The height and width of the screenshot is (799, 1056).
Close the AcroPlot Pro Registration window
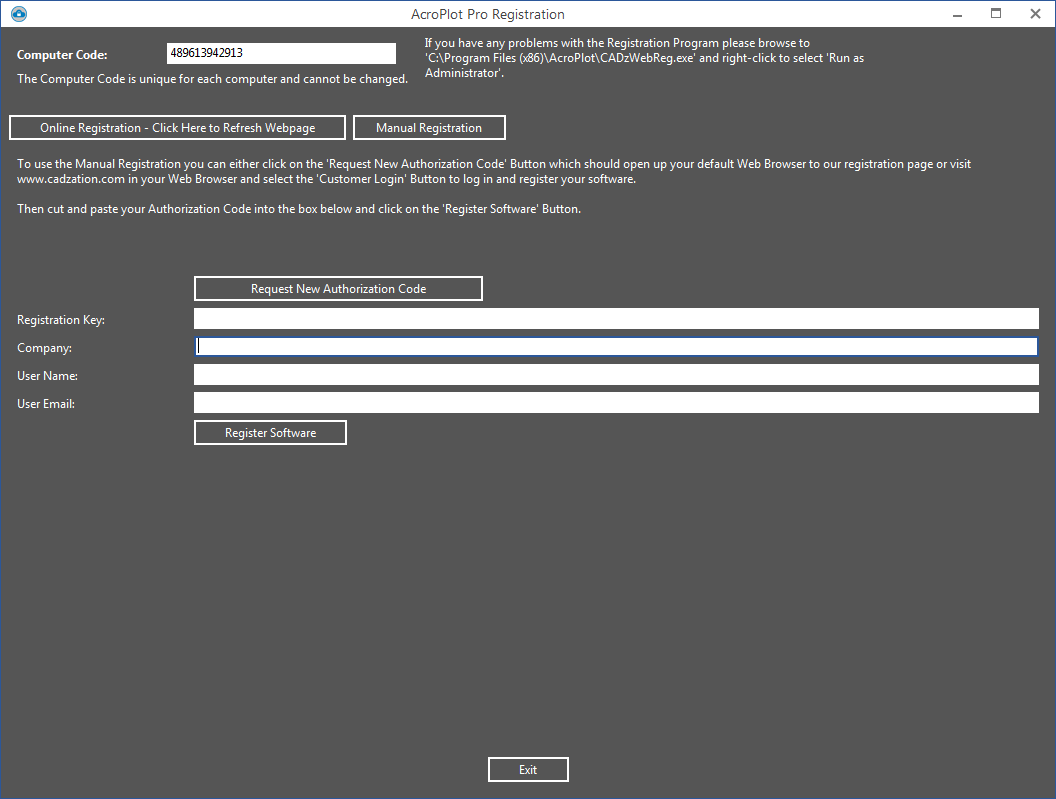[1035, 13]
